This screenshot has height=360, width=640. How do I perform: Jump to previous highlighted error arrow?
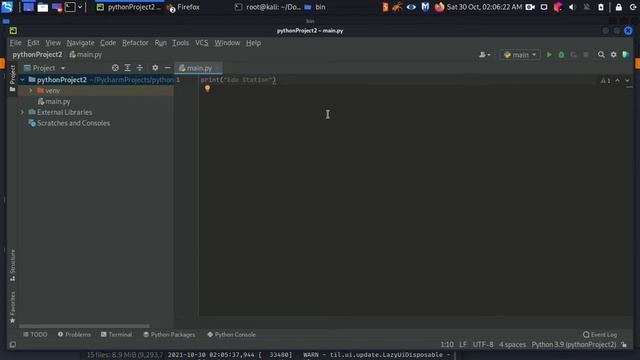[x=617, y=80]
